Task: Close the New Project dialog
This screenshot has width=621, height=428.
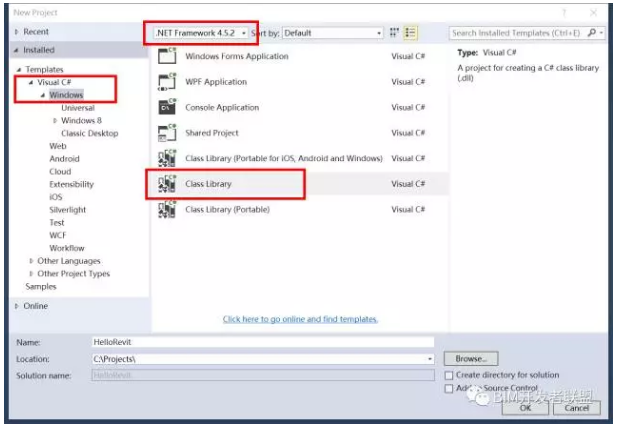Action: [x=593, y=13]
